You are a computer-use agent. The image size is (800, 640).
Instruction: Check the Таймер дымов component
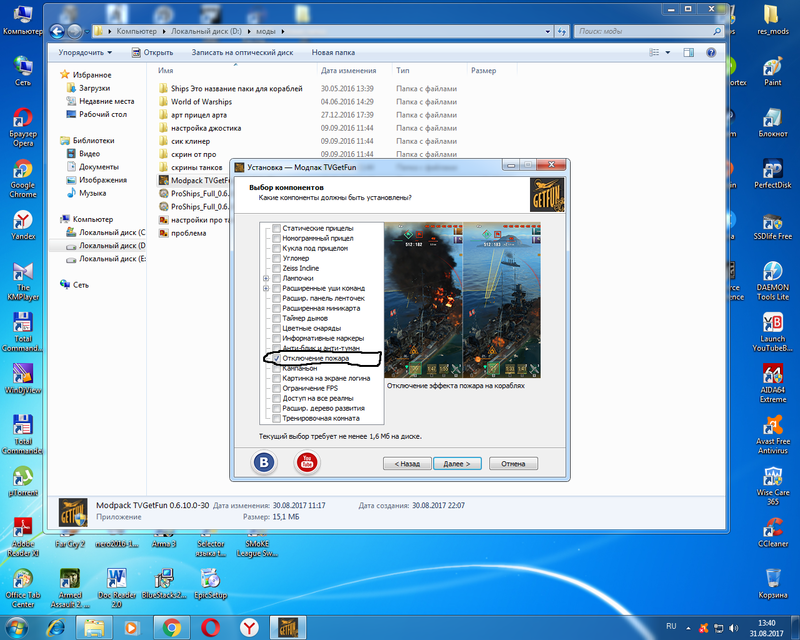(x=276, y=318)
